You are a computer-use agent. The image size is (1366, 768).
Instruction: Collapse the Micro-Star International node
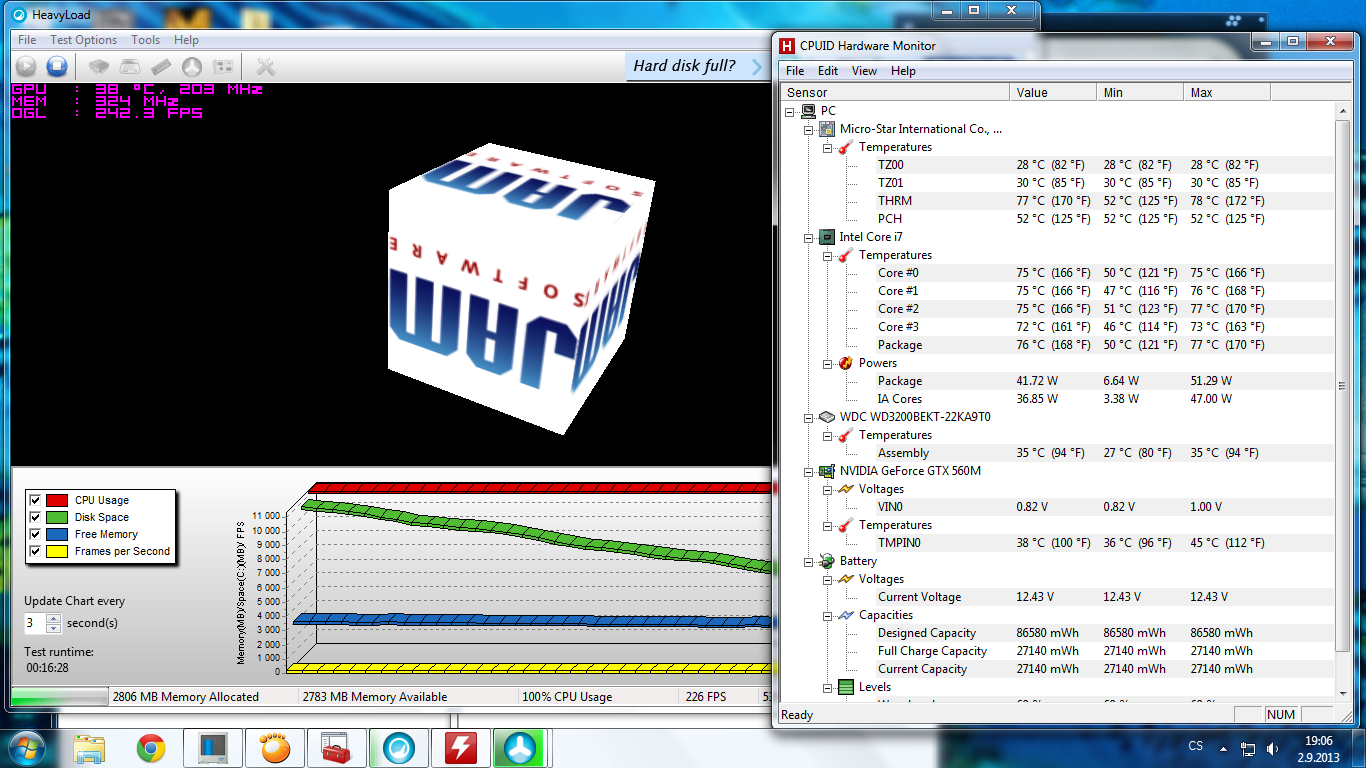tap(809, 129)
